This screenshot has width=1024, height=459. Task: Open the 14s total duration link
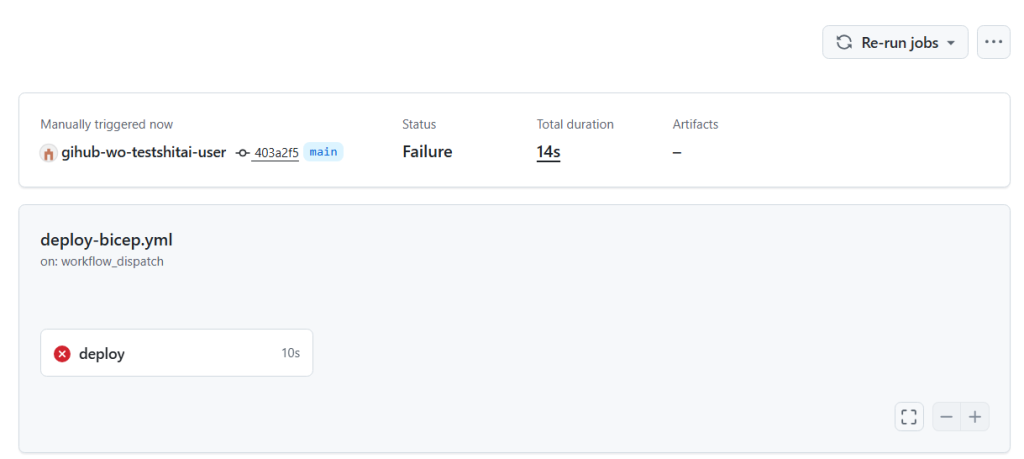click(x=548, y=152)
